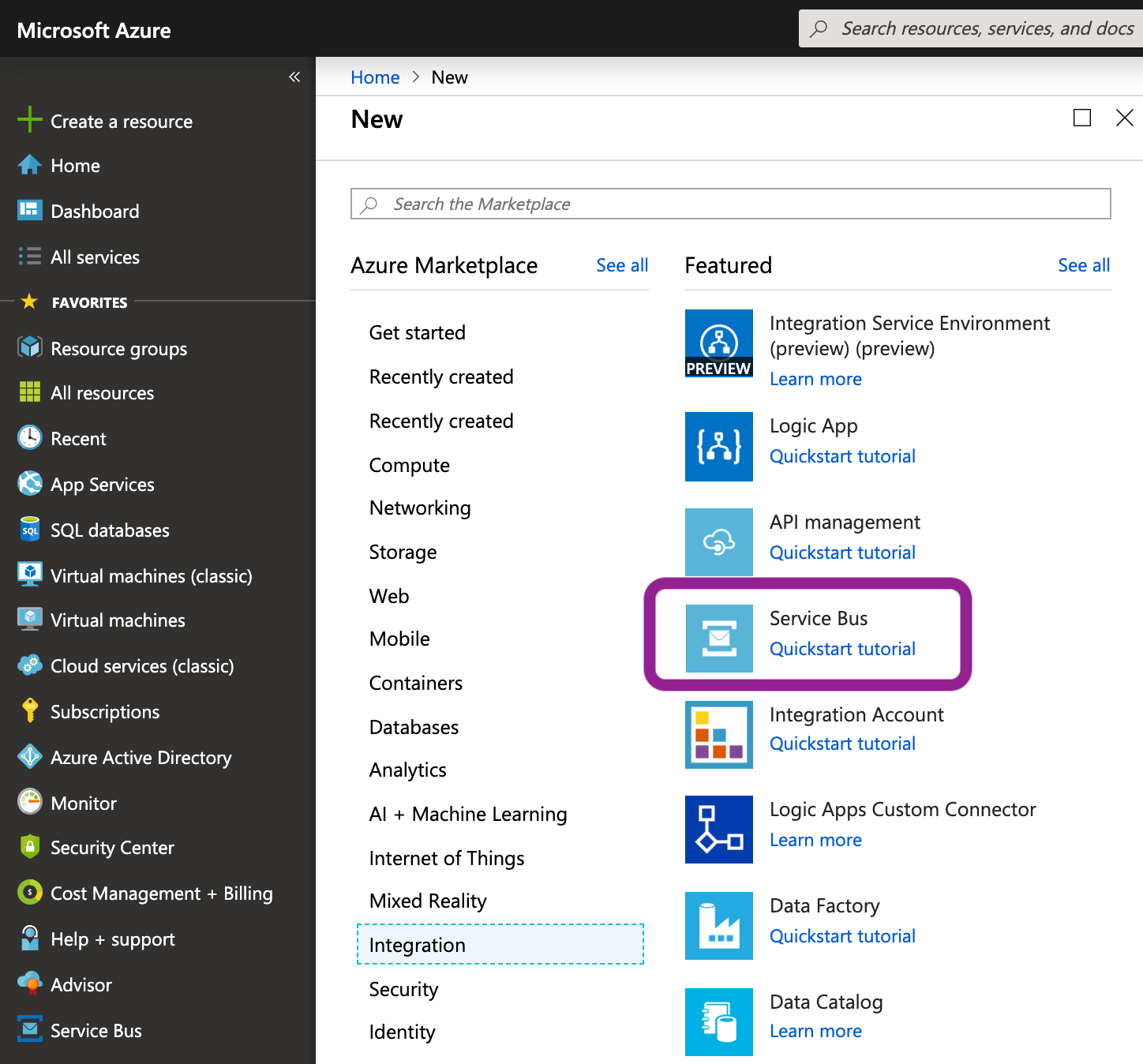Open Logic App Quickstart tutorial link

click(x=842, y=456)
